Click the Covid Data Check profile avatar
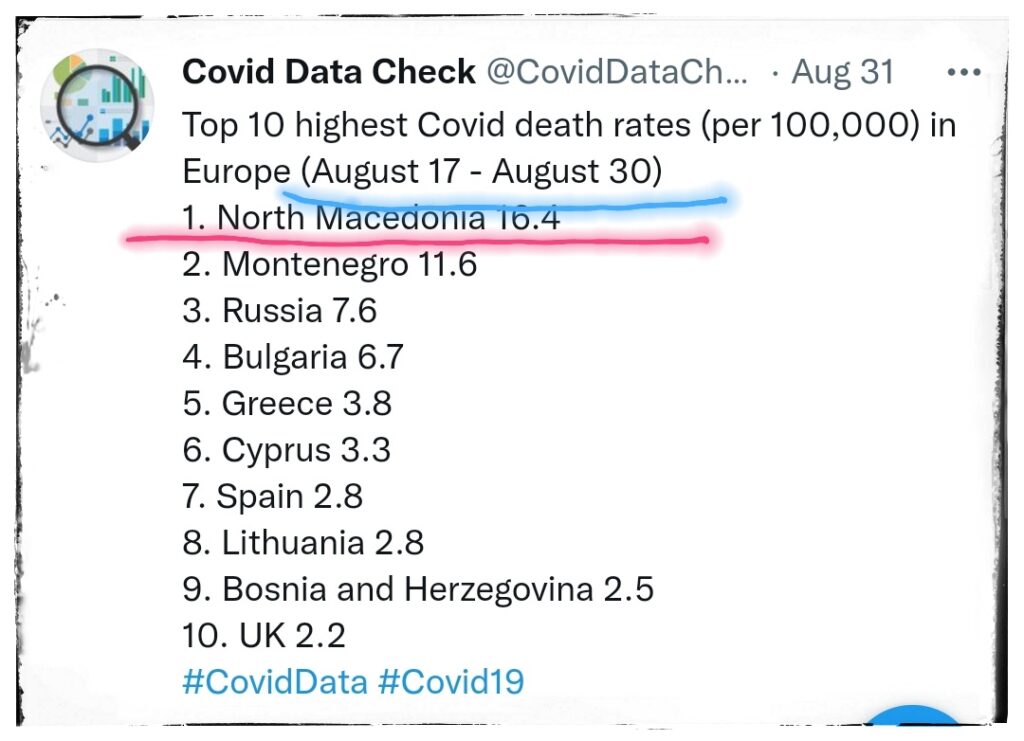Screen dimensions: 1024x741 pos(97,104)
